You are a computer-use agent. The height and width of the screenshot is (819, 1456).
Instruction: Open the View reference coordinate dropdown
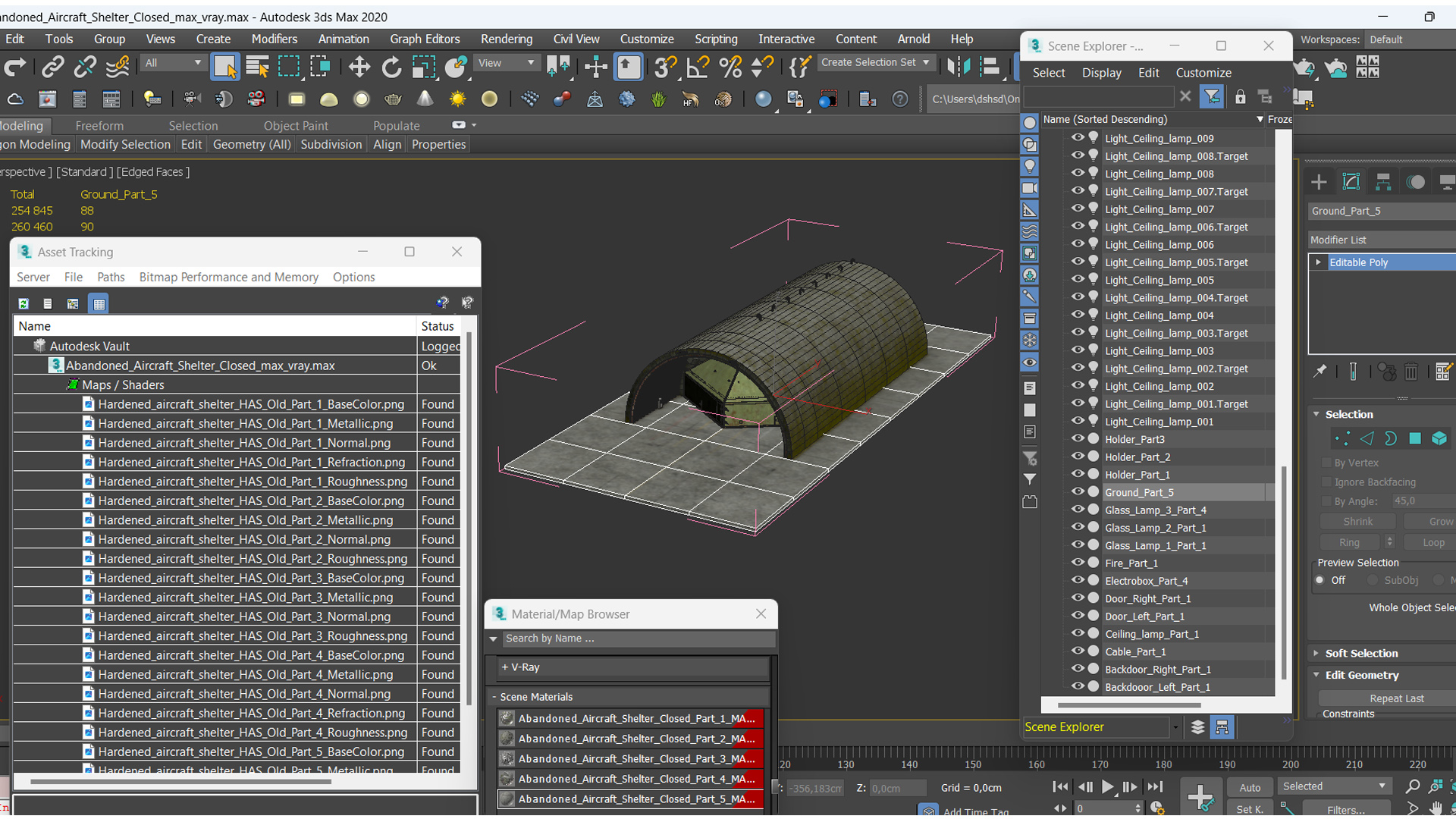pyautogui.click(x=506, y=63)
